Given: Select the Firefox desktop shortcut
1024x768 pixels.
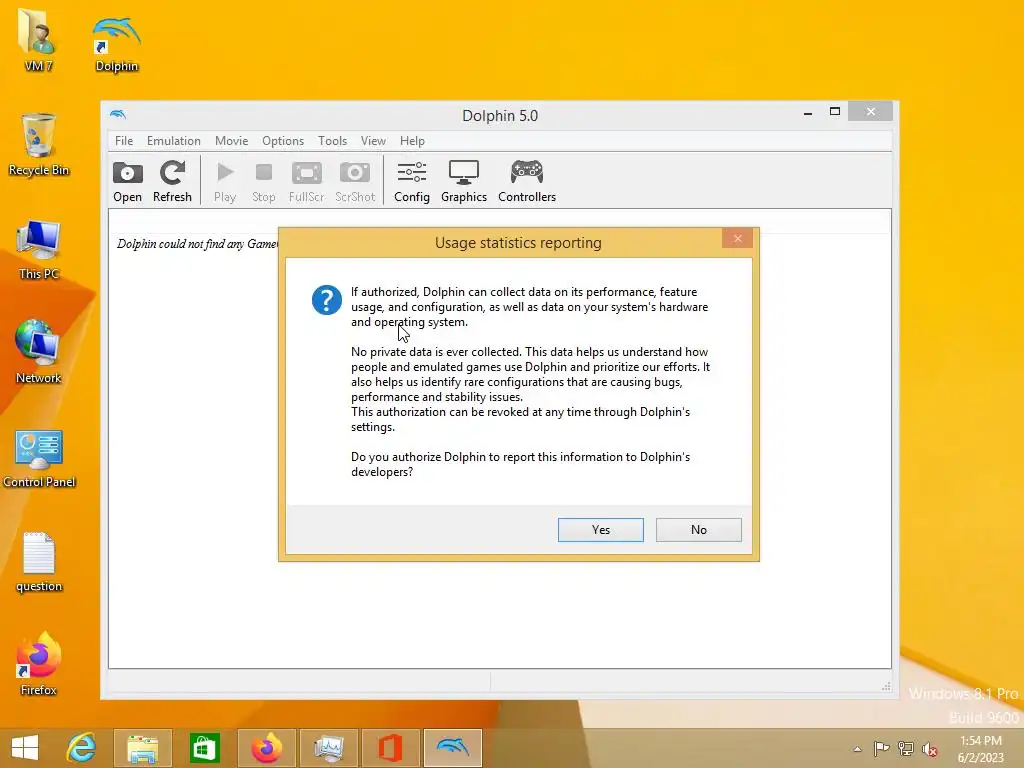Looking at the screenshot, I should coord(39,664).
